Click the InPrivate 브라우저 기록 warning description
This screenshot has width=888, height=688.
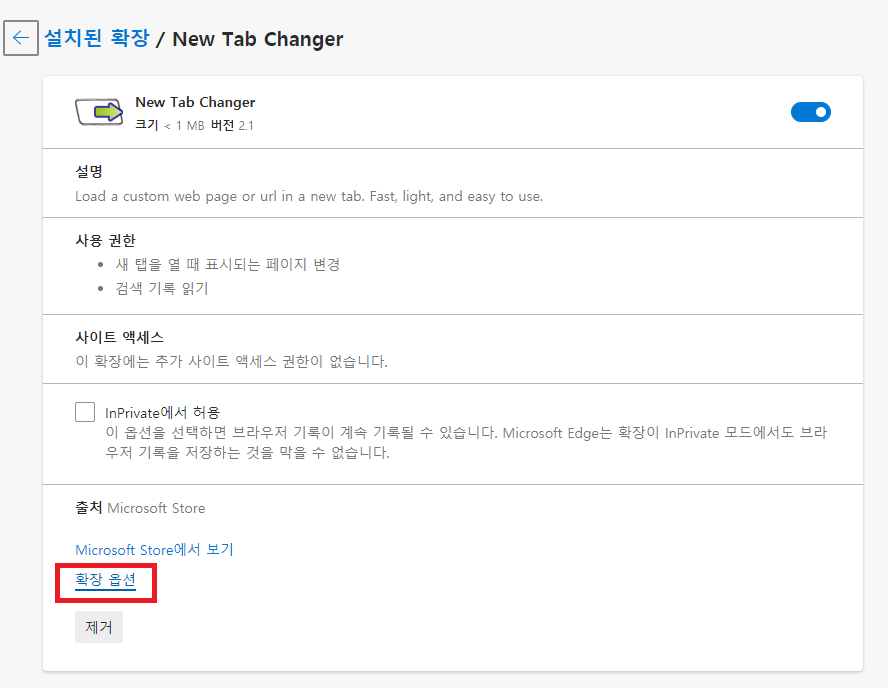coord(466,443)
